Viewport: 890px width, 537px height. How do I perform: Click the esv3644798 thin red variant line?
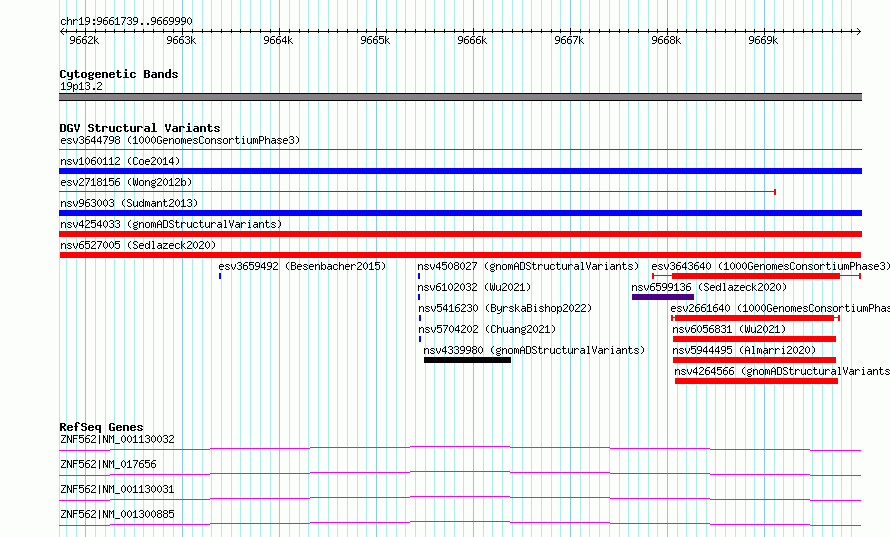tap(460, 150)
